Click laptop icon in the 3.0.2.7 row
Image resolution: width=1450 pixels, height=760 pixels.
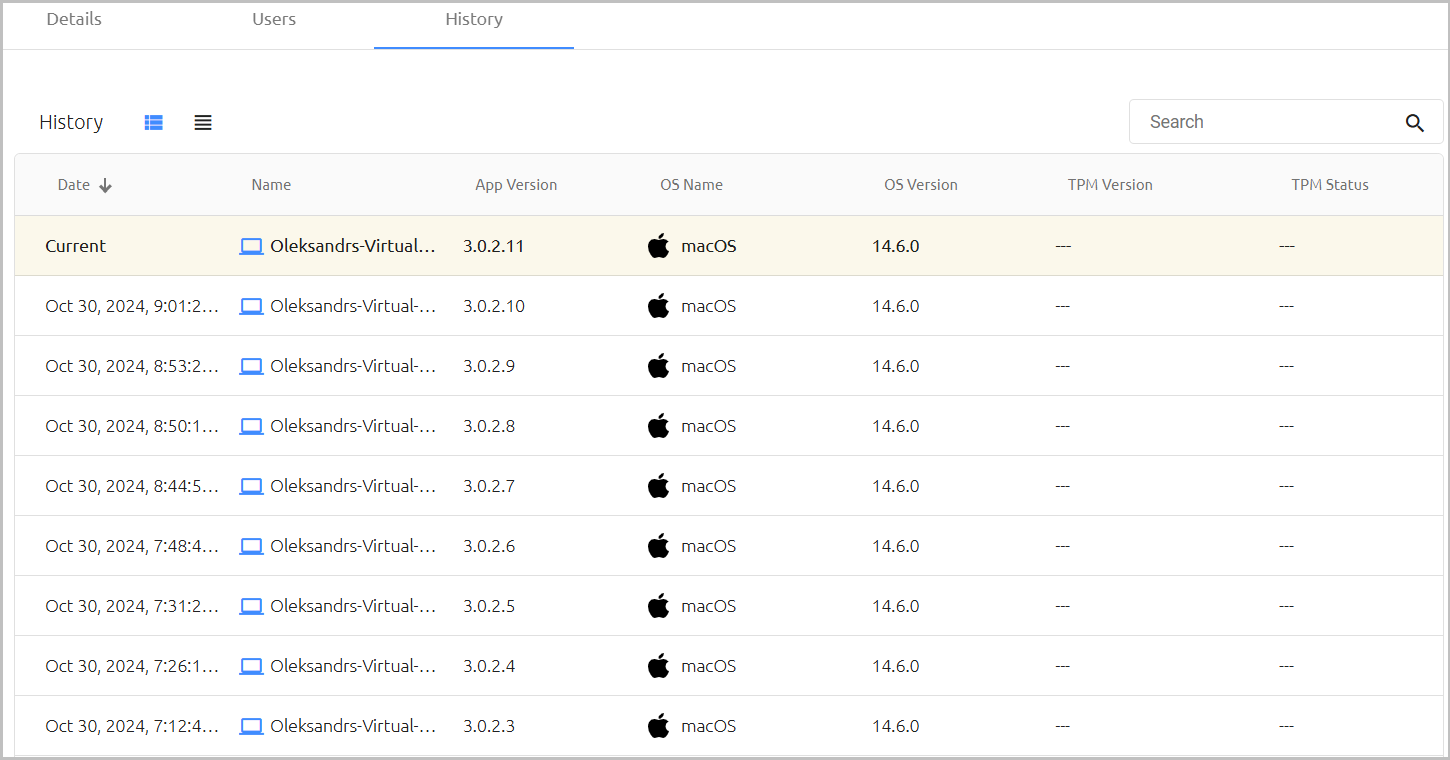[251, 486]
